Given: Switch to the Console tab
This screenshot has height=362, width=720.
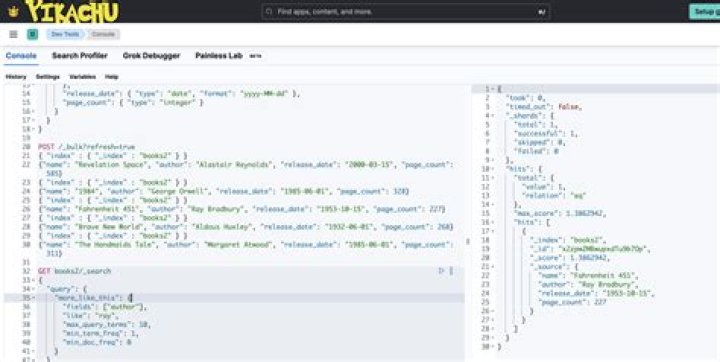Looking at the screenshot, I should click(x=21, y=56).
